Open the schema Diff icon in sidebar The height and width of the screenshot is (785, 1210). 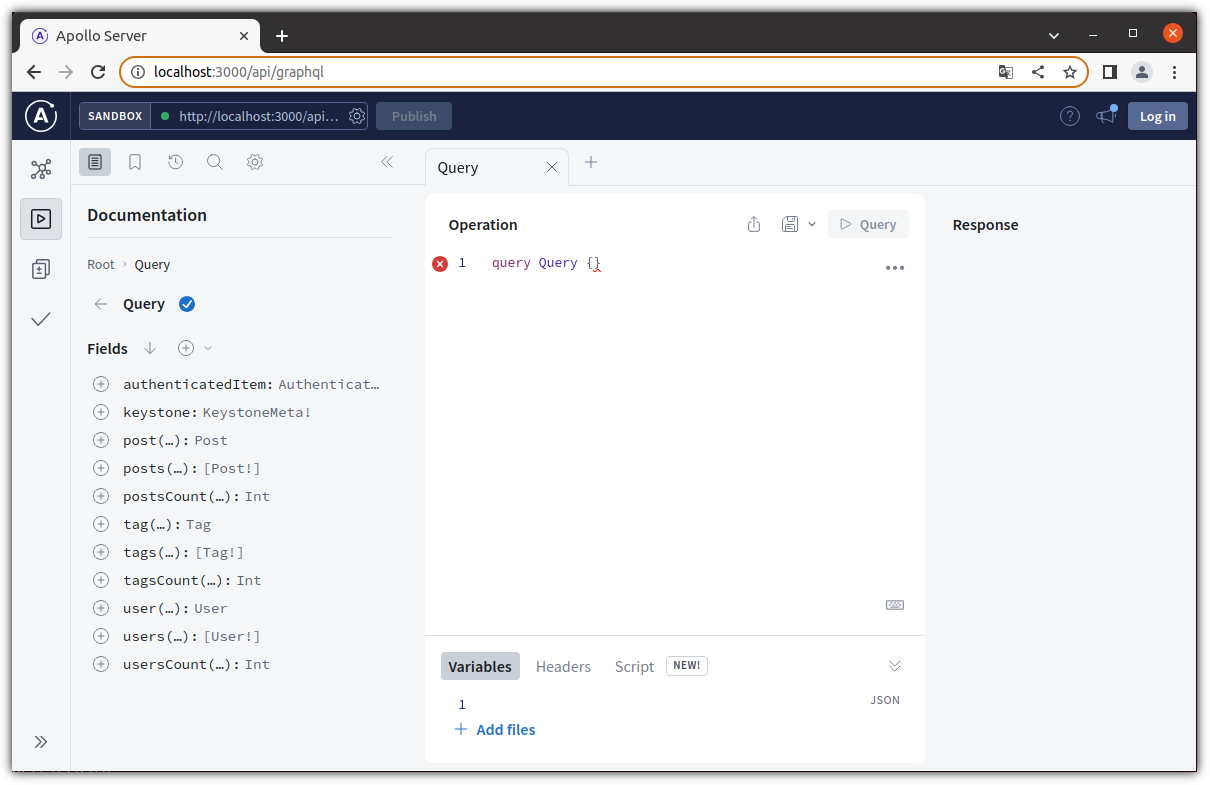click(x=41, y=269)
